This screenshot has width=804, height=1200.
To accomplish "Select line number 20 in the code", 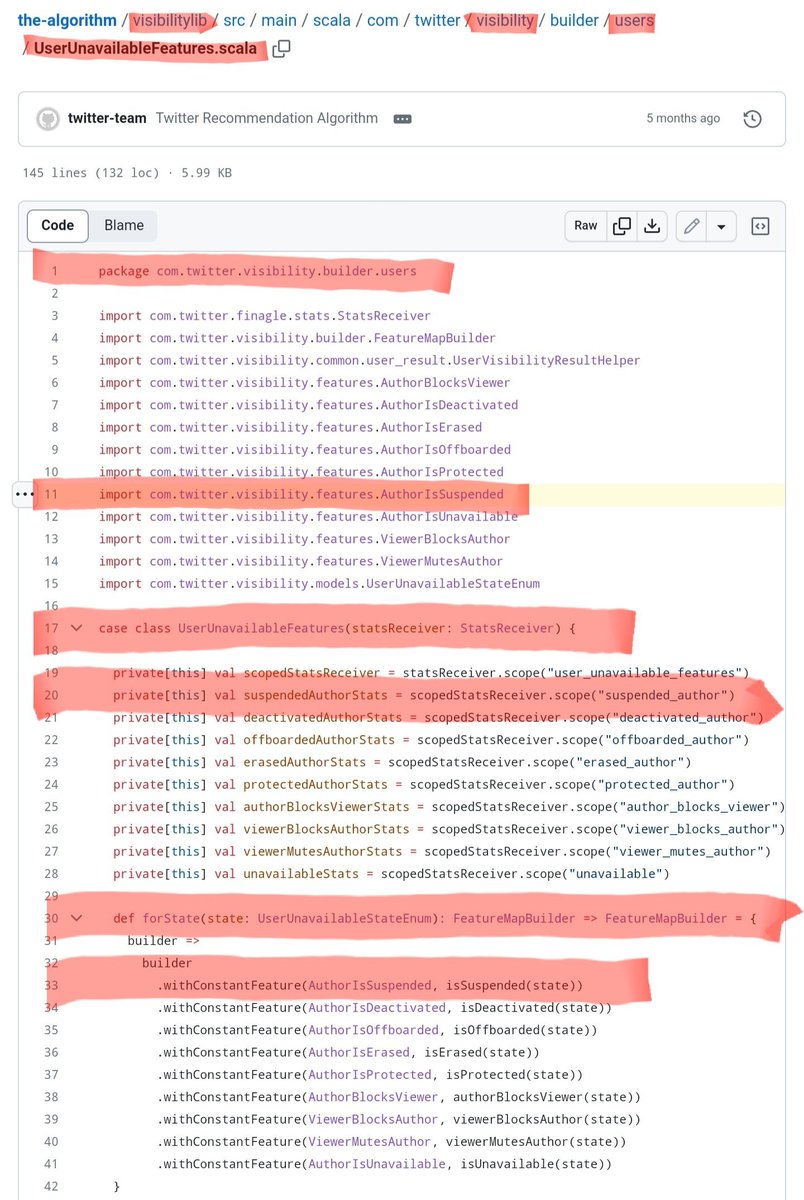I will (51, 694).
